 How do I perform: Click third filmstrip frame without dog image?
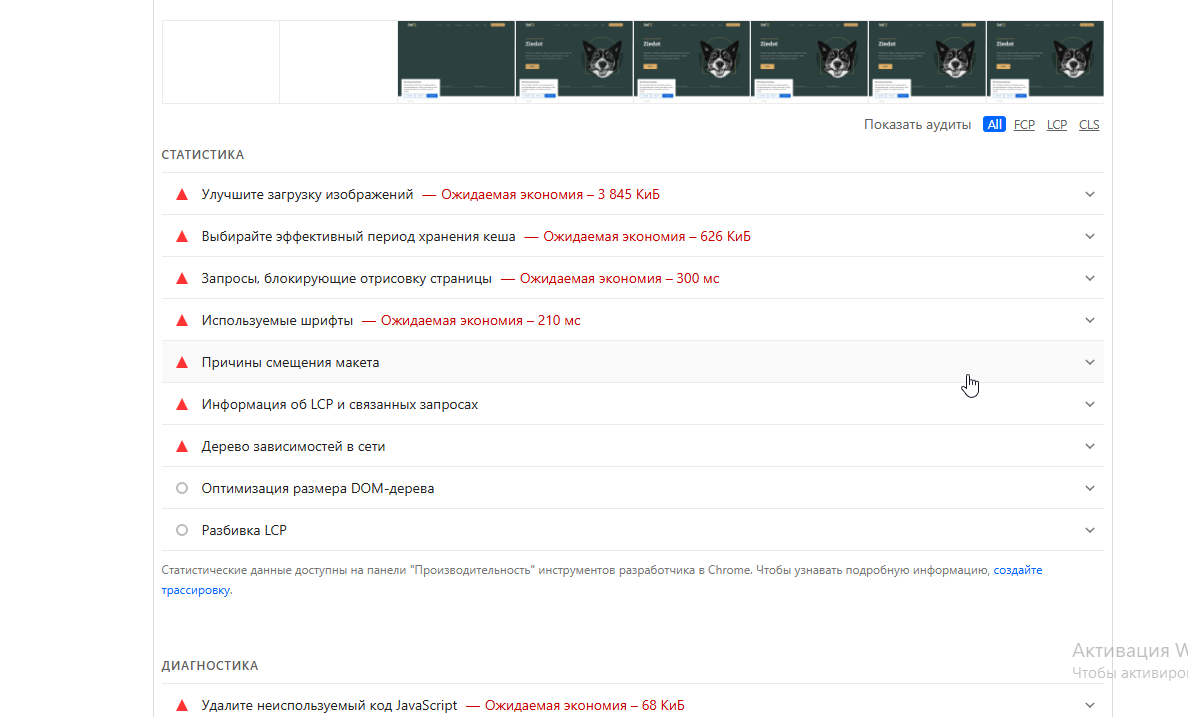point(456,61)
